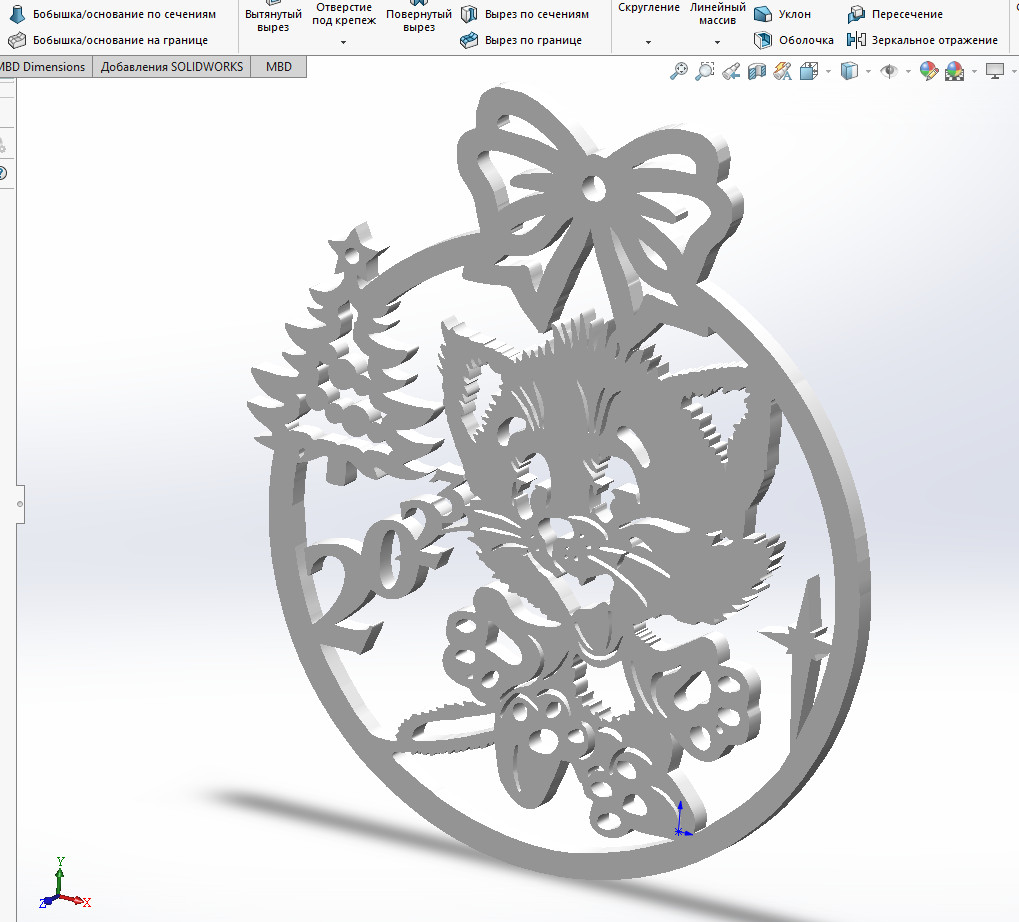Open View Orientation dropdown arrow

(828, 71)
